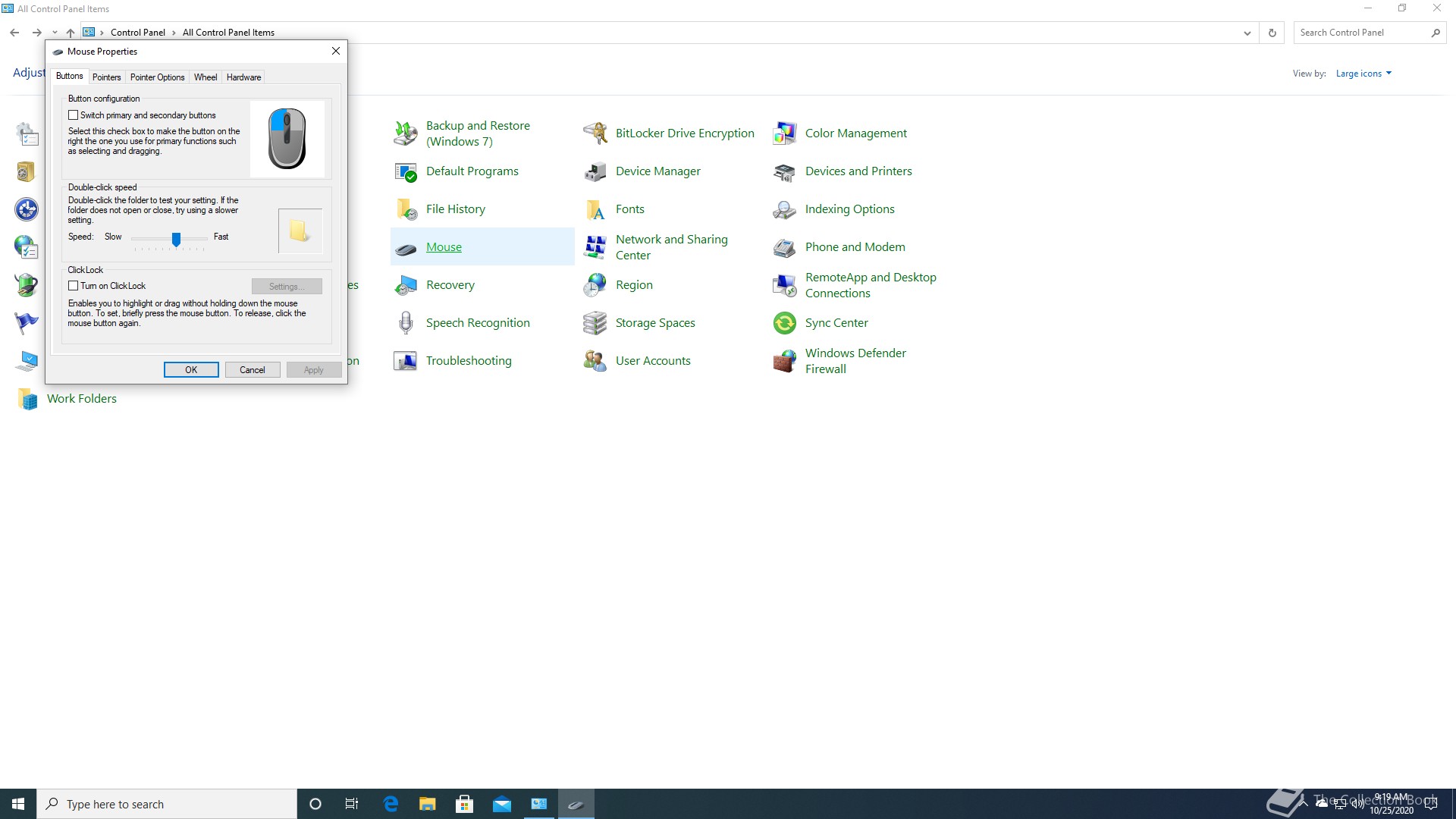
Task: Open RemoteApp and Desktop Connections icon
Action: pyautogui.click(x=785, y=285)
